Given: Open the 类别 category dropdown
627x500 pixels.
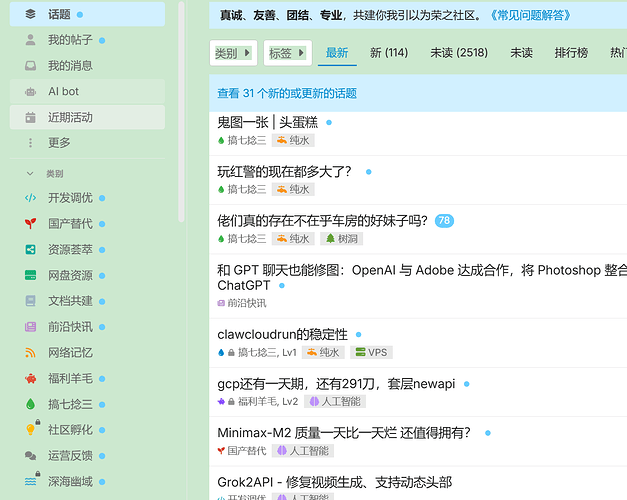Looking at the screenshot, I should pyautogui.click(x=234, y=53).
